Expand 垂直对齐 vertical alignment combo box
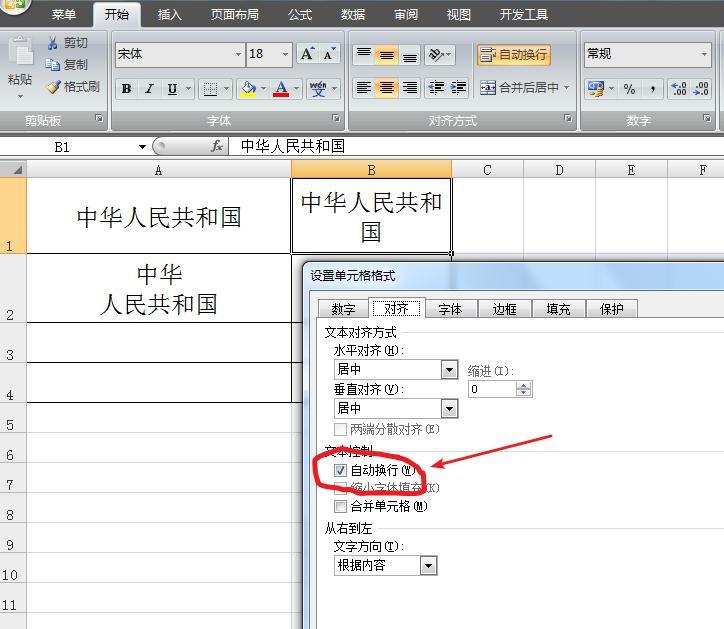The image size is (724, 629). point(449,408)
